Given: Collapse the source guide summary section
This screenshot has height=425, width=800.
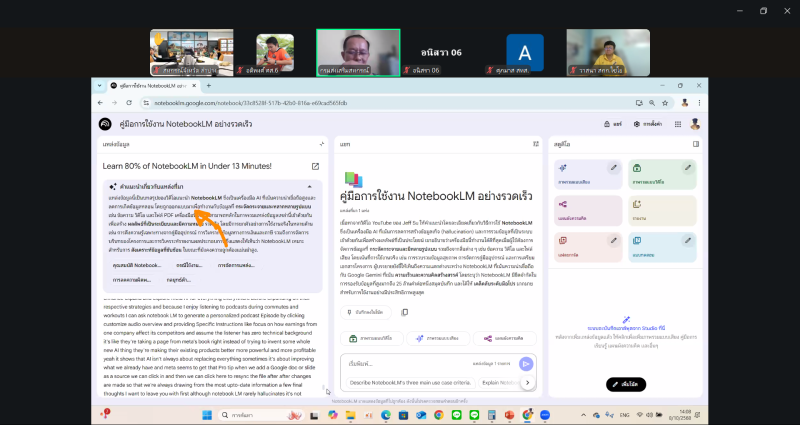Looking at the screenshot, I should click(309, 187).
